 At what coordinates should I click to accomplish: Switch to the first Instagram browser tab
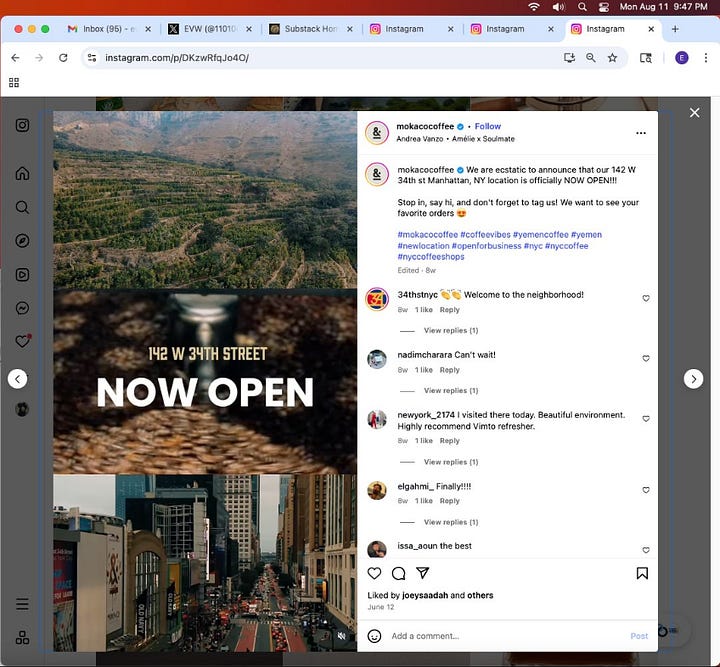pos(412,29)
